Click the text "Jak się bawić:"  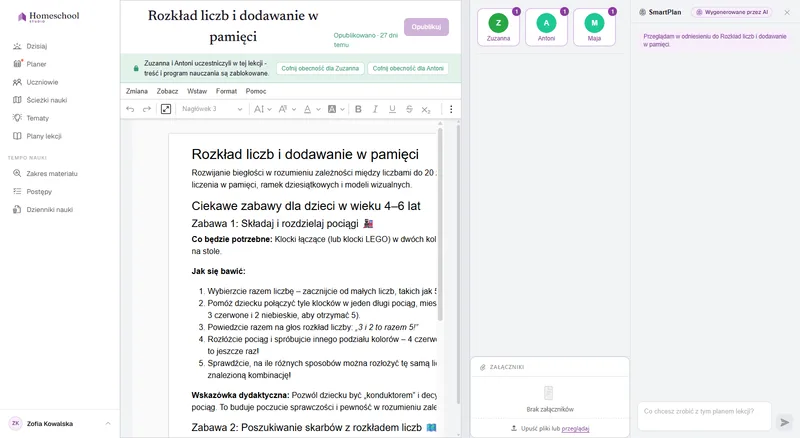pos(218,271)
